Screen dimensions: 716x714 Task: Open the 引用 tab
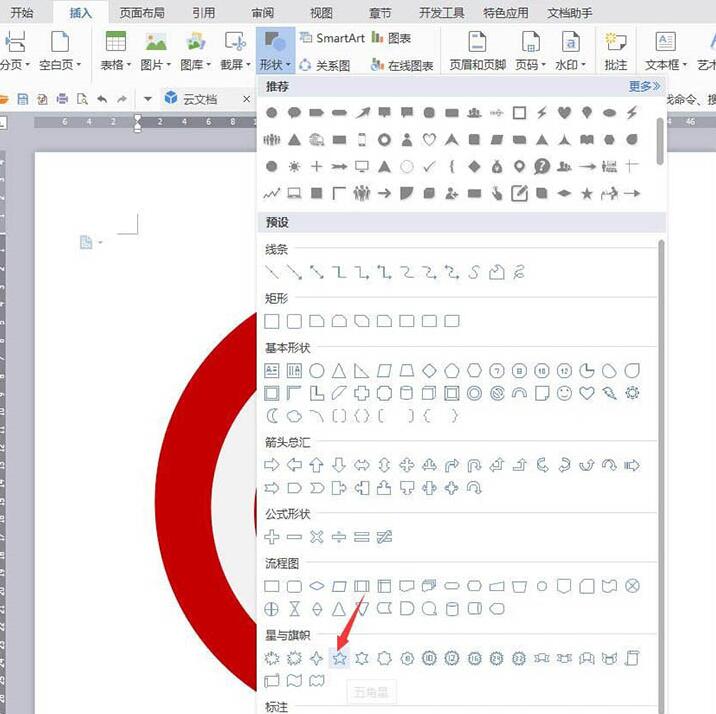click(x=204, y=12)
